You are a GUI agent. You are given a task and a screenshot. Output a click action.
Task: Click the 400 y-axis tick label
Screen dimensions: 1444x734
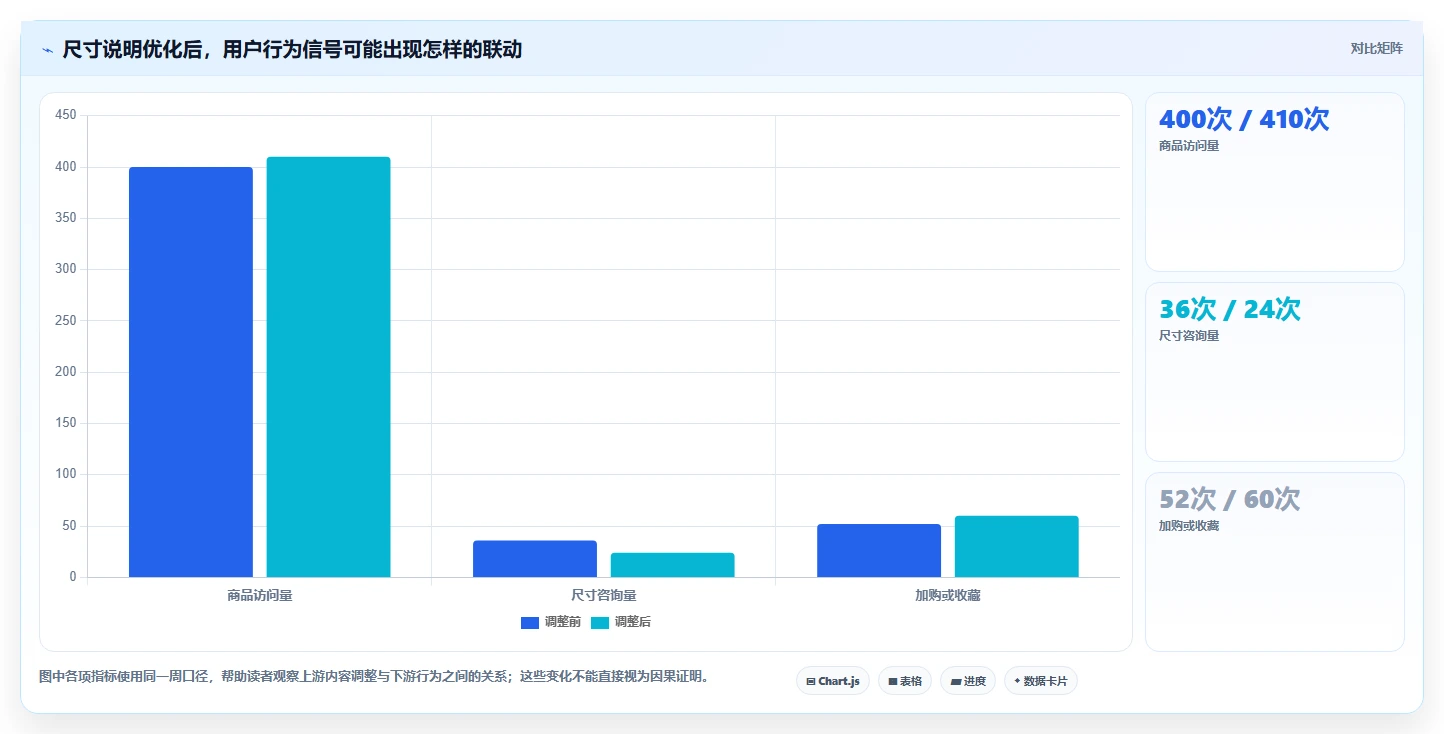click(x=66, y=167)
